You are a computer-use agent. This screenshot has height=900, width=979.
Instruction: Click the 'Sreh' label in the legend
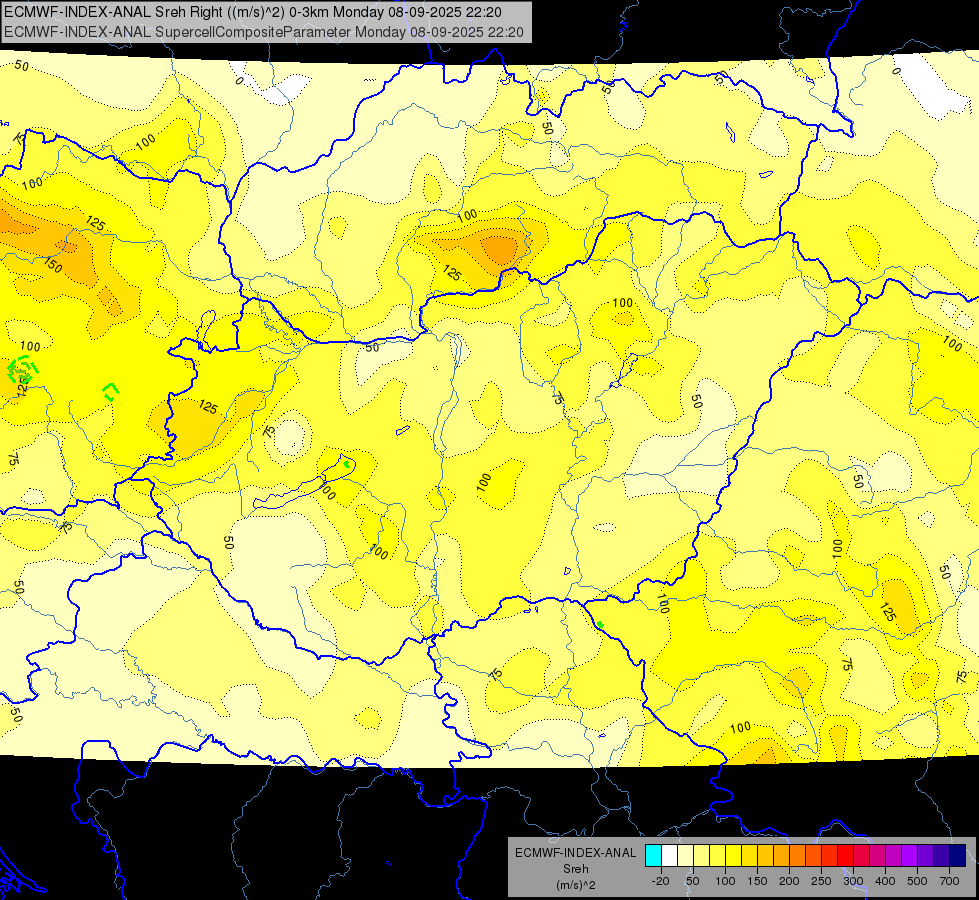pyautogui.click(x=575, y=869)
